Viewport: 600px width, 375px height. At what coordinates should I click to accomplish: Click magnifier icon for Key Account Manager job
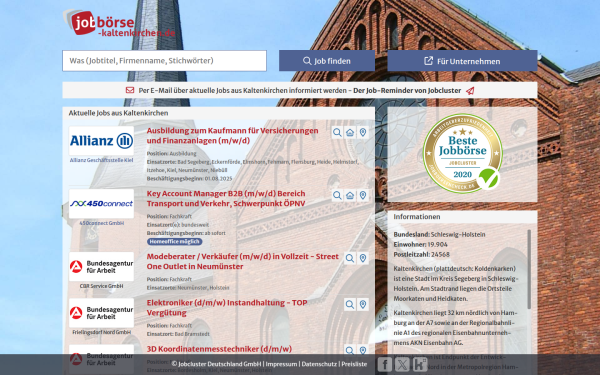pyautogui.click(x=337, y=195)
